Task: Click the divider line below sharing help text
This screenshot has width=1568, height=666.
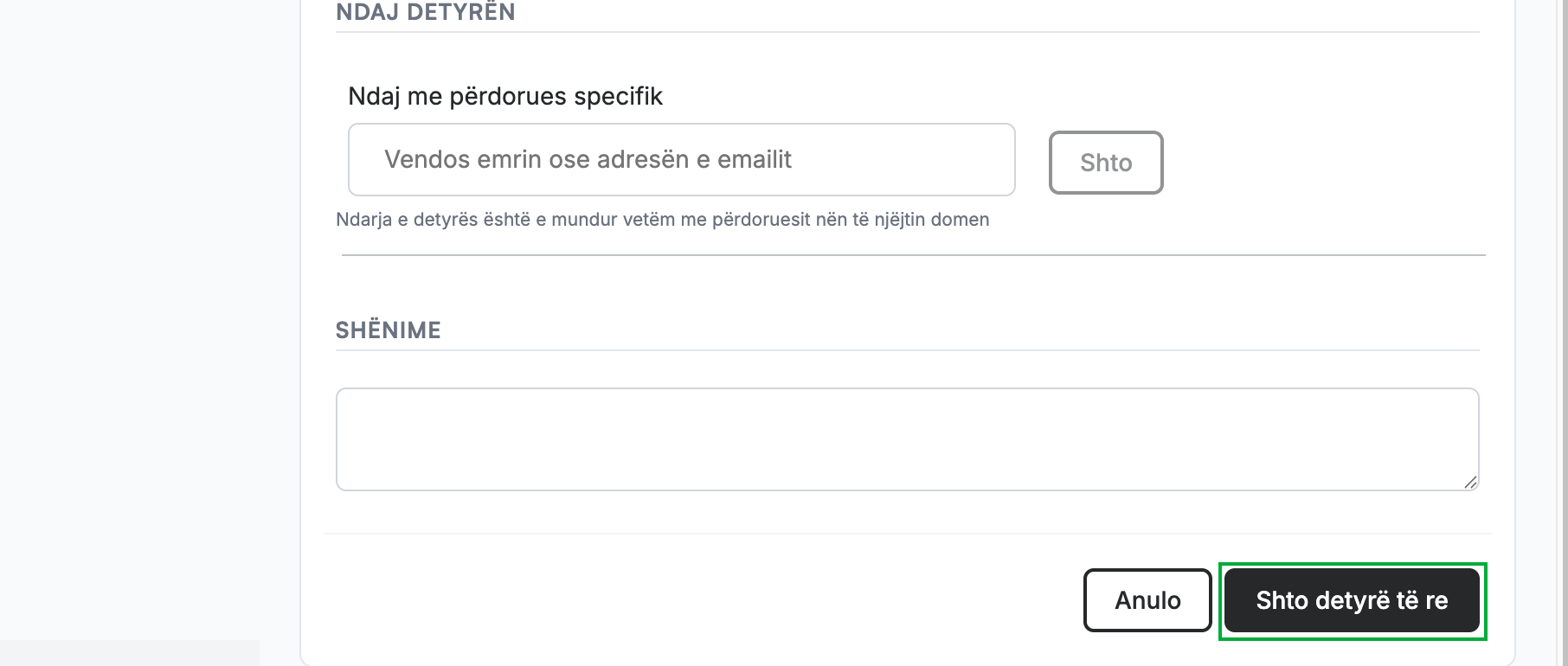Action: click(x=913, y=255)
